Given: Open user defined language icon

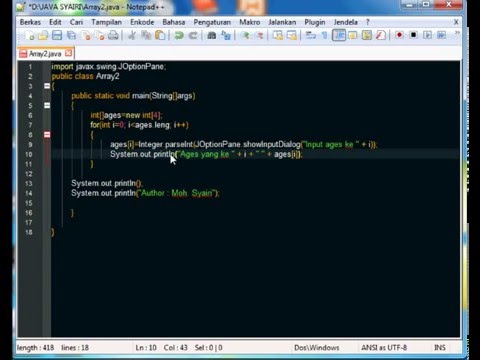Looking at the screenshot, I should pos(353,35).
